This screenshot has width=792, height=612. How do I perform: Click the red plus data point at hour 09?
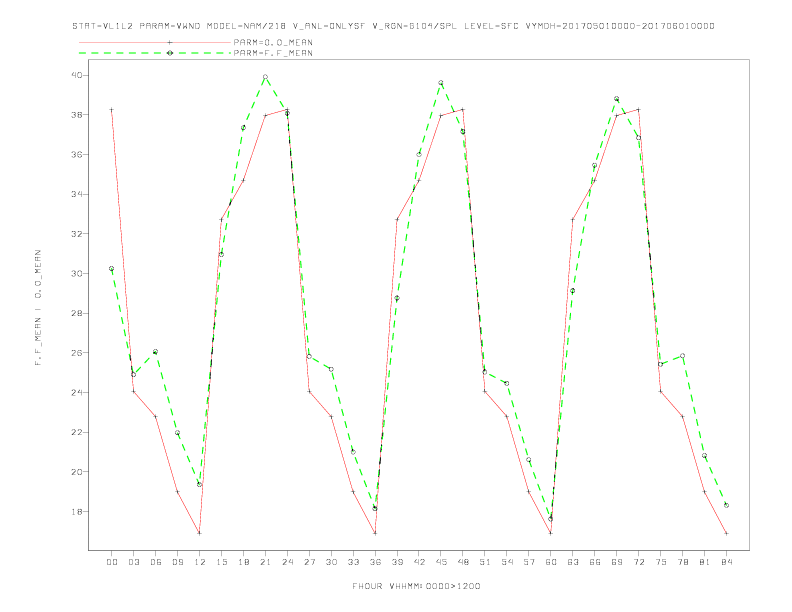point(177,491)
